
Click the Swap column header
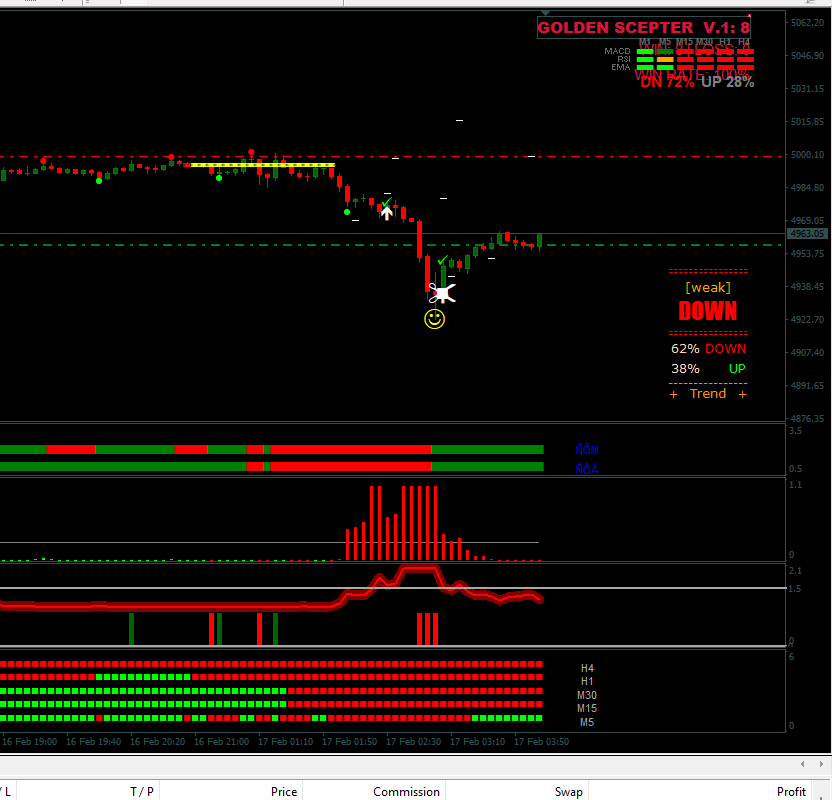pos(568,791)
